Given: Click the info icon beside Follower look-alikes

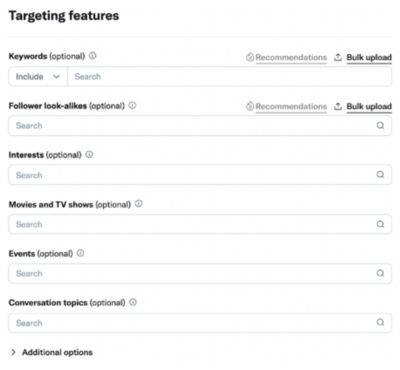Looking at the screenshot, I should tap(132, 105).
